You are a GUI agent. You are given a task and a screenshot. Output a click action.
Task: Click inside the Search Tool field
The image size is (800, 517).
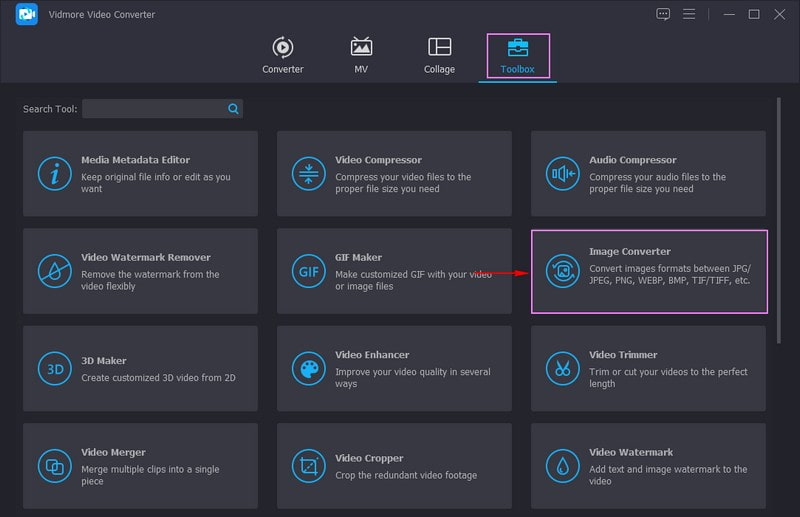[x=155, y=108]
